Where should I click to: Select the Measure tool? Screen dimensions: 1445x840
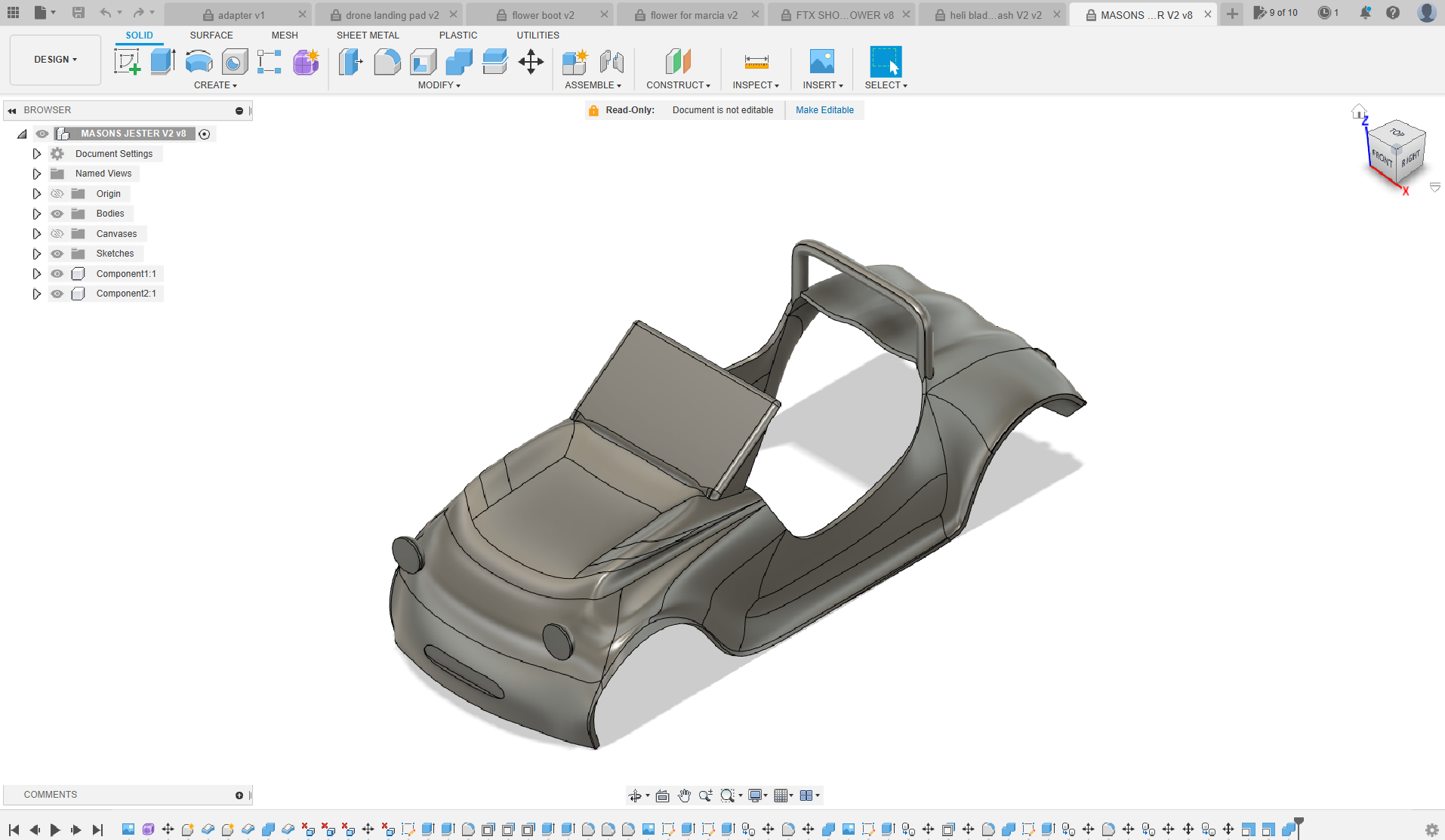pos(756,62)
